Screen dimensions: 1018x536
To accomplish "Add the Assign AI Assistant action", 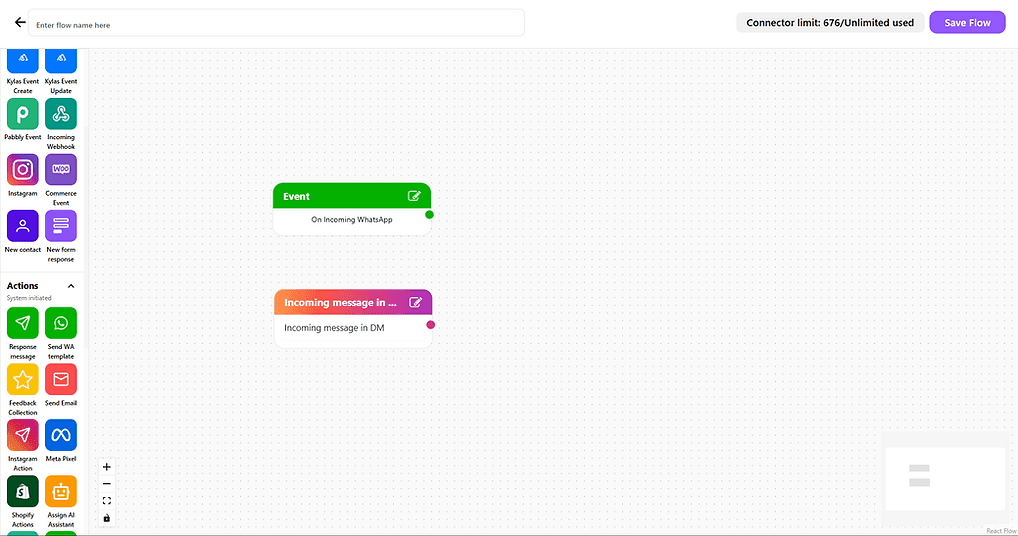I will [x=61, y=492].
